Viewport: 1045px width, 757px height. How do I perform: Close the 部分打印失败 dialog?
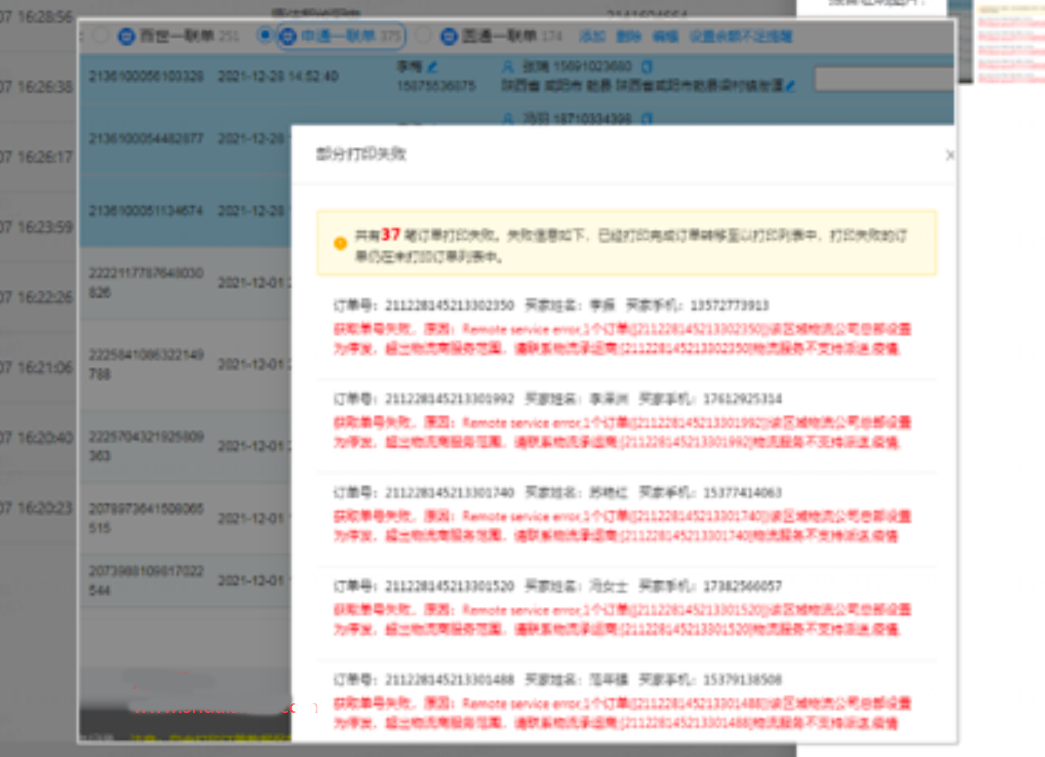point(949,155)
